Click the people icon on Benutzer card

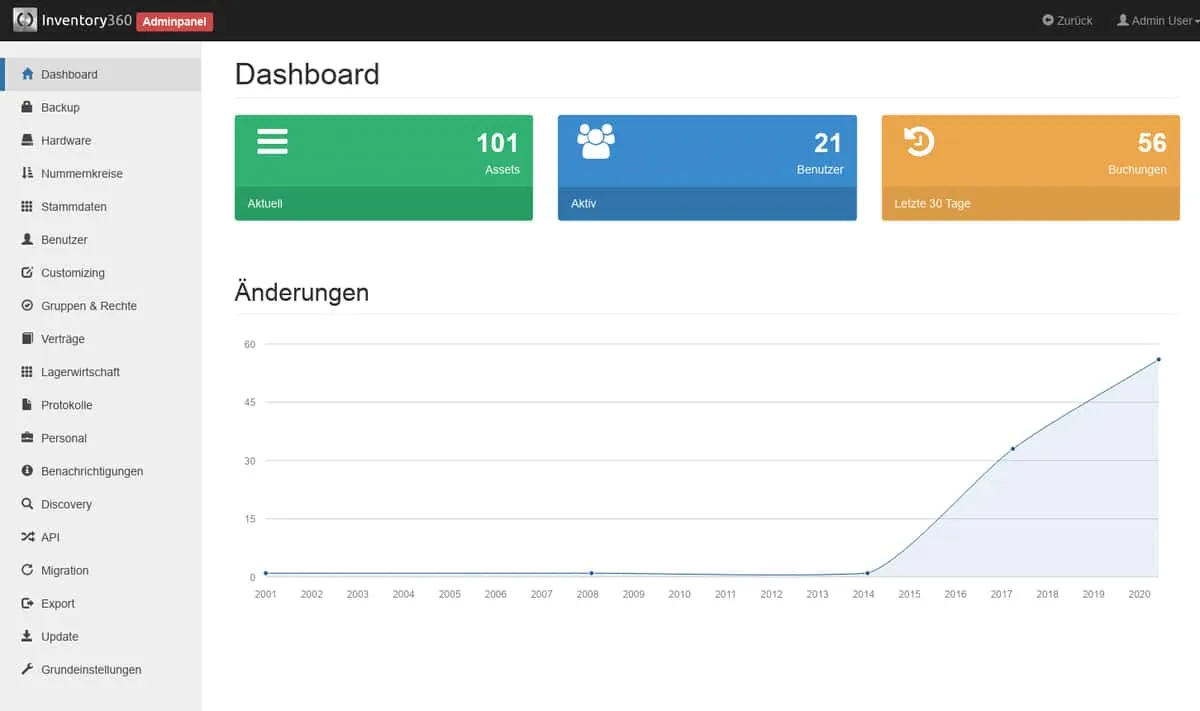(596, 141)
